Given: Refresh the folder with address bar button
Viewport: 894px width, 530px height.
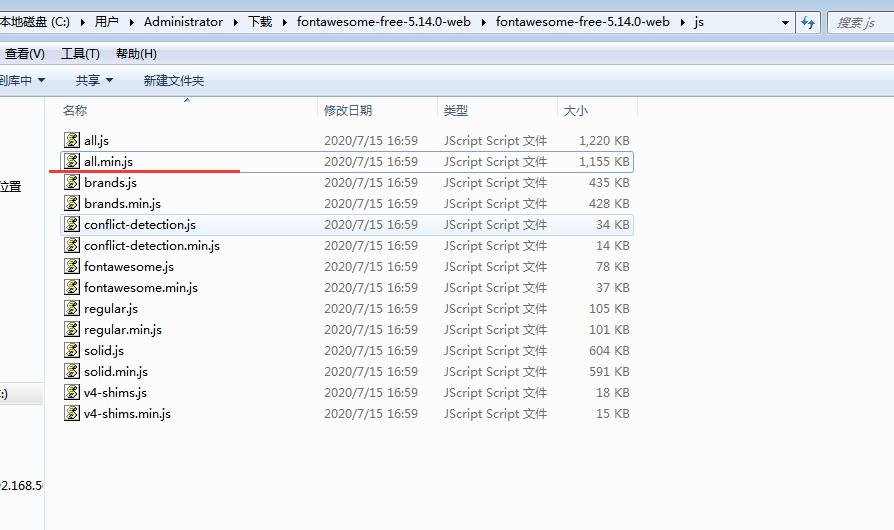Looking at the screenshot, I should pos(808,22).
